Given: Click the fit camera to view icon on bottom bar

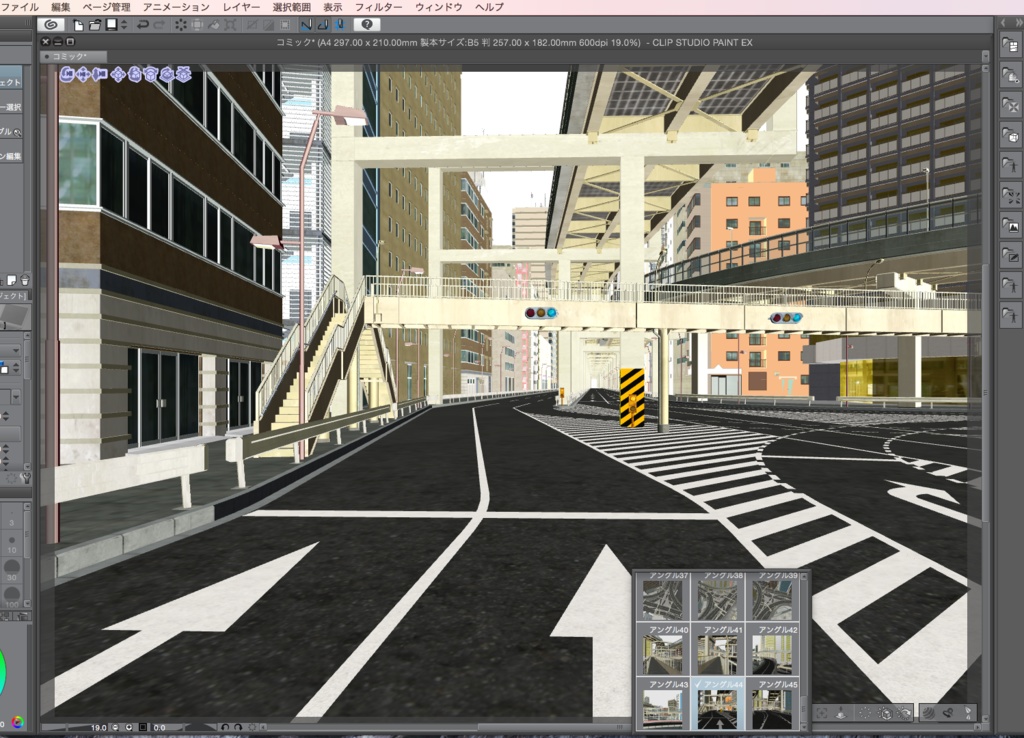Looking at the screenshot, I should (821, 713).
